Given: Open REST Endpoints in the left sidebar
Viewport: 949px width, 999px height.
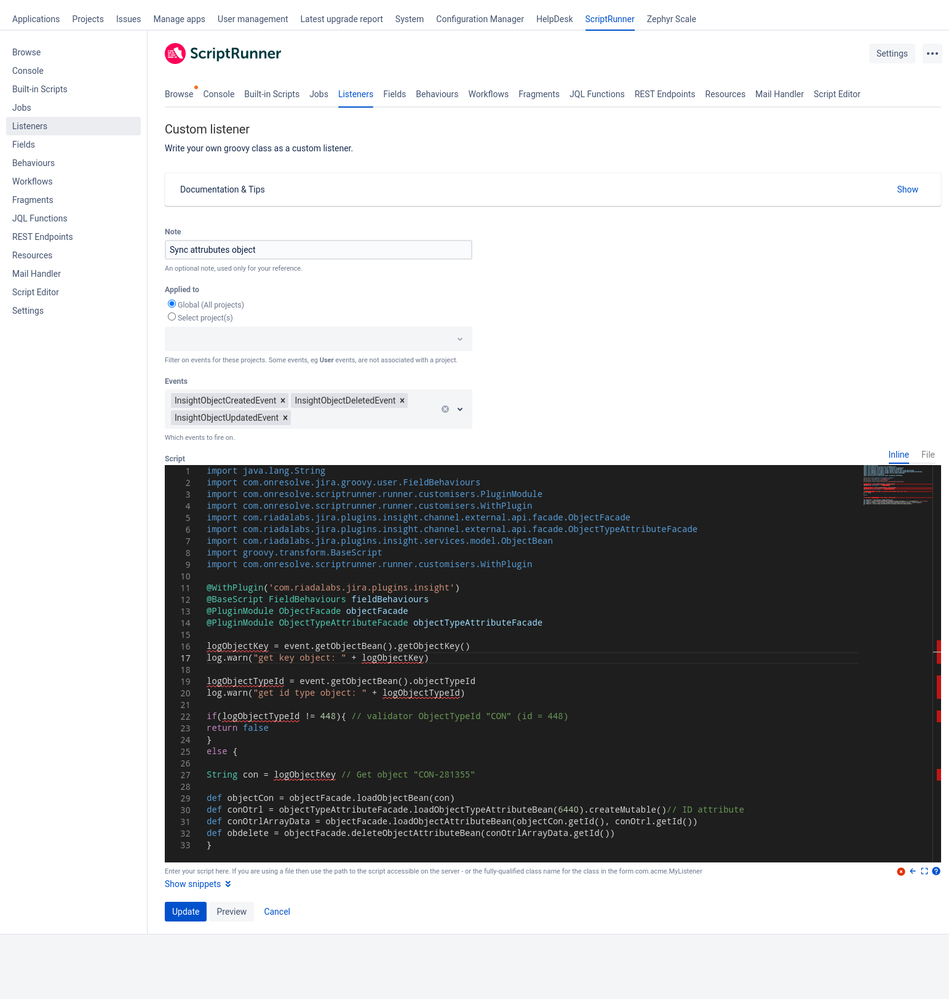Looking at the screenshot, I should click(x=73, y=237).
